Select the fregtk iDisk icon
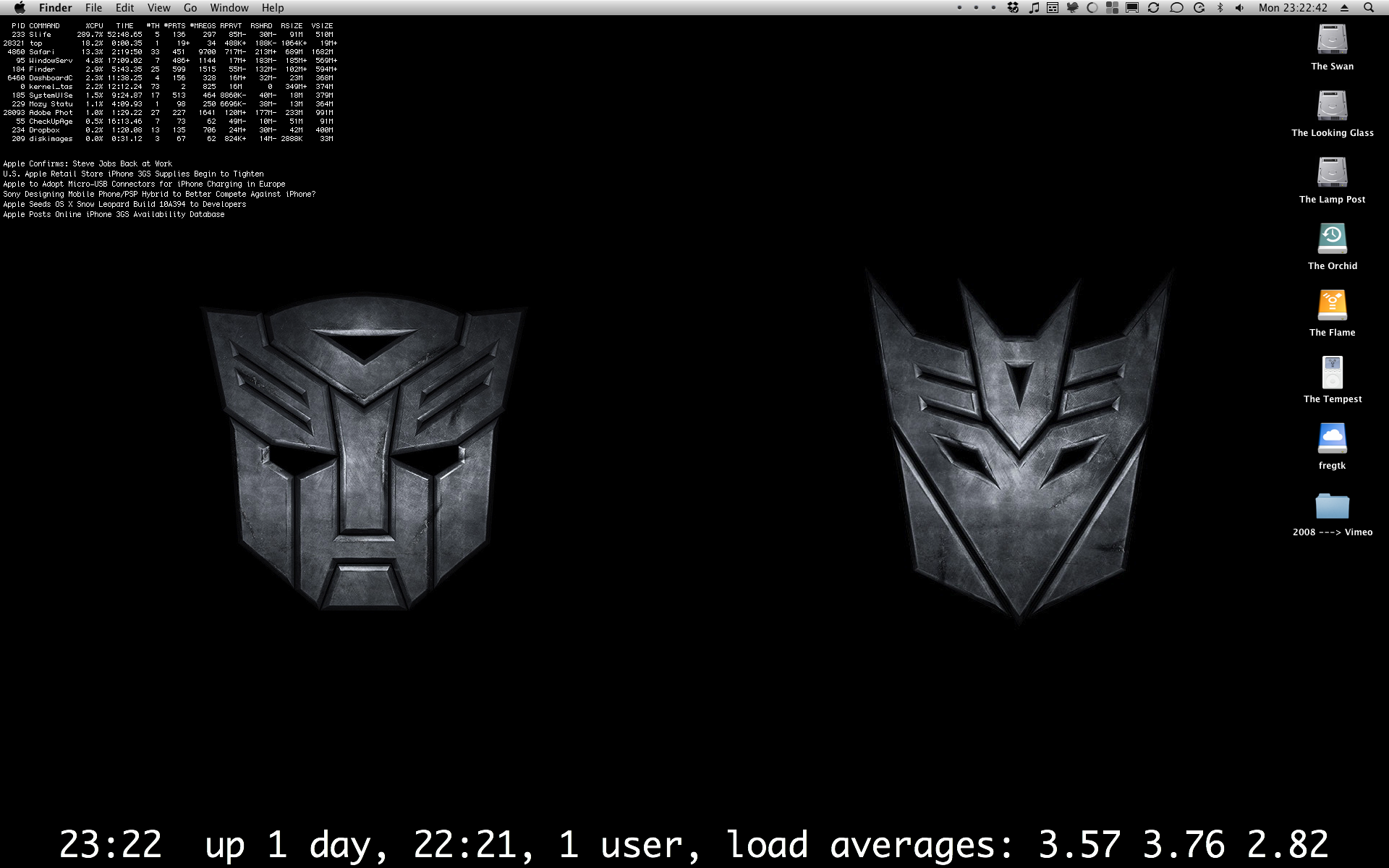The image size is (1389, 868). 1332,439
